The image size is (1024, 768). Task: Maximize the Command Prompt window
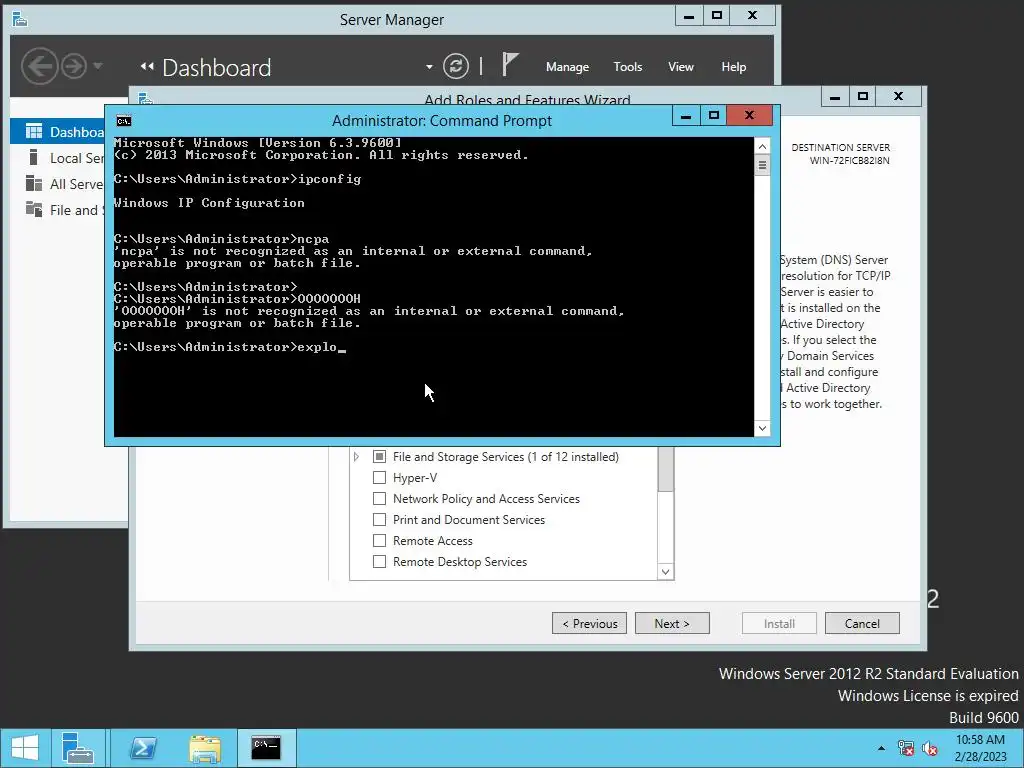point(713,116)
